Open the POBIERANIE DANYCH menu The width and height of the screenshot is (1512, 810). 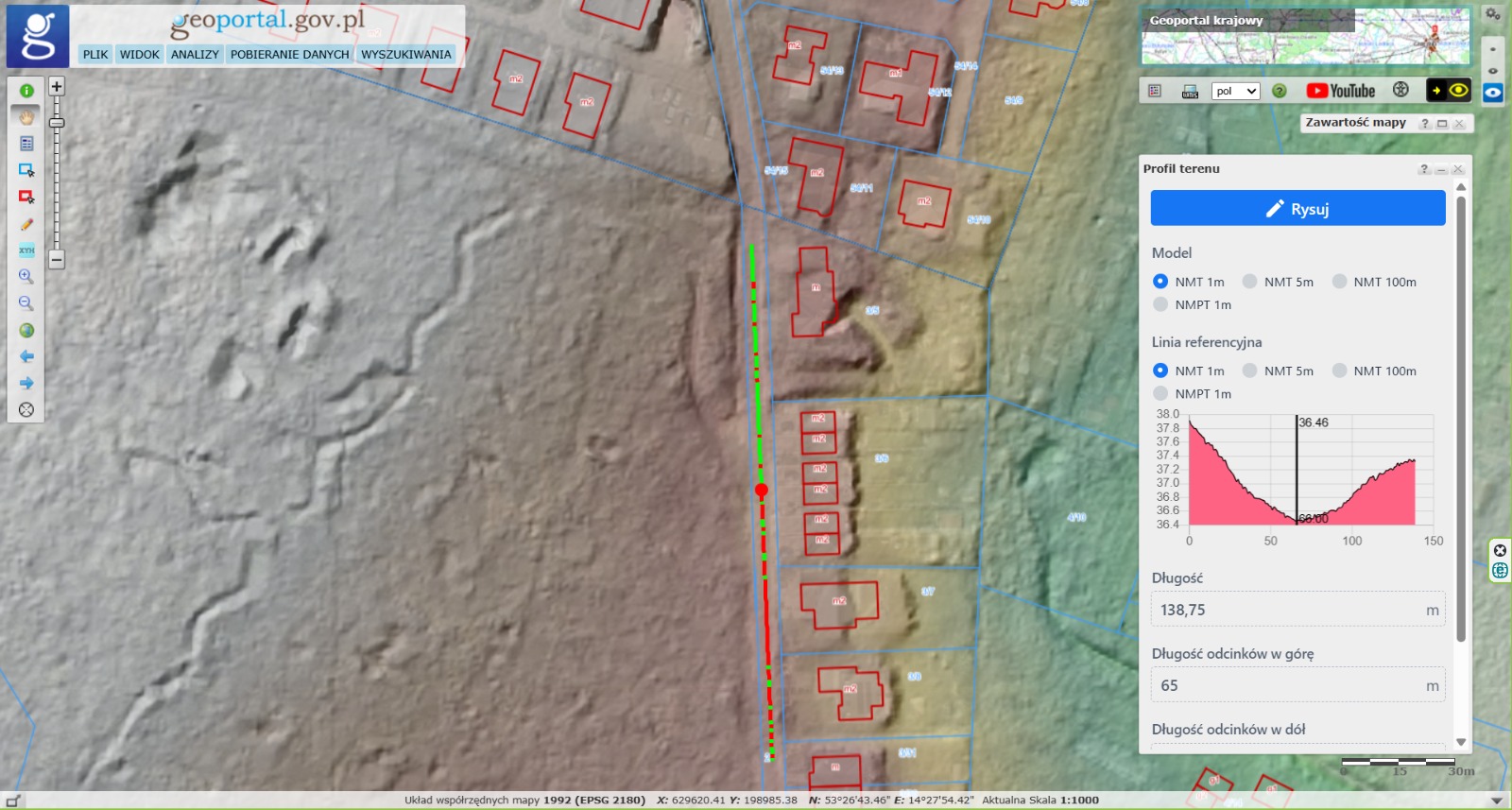(x=289, y=55)
